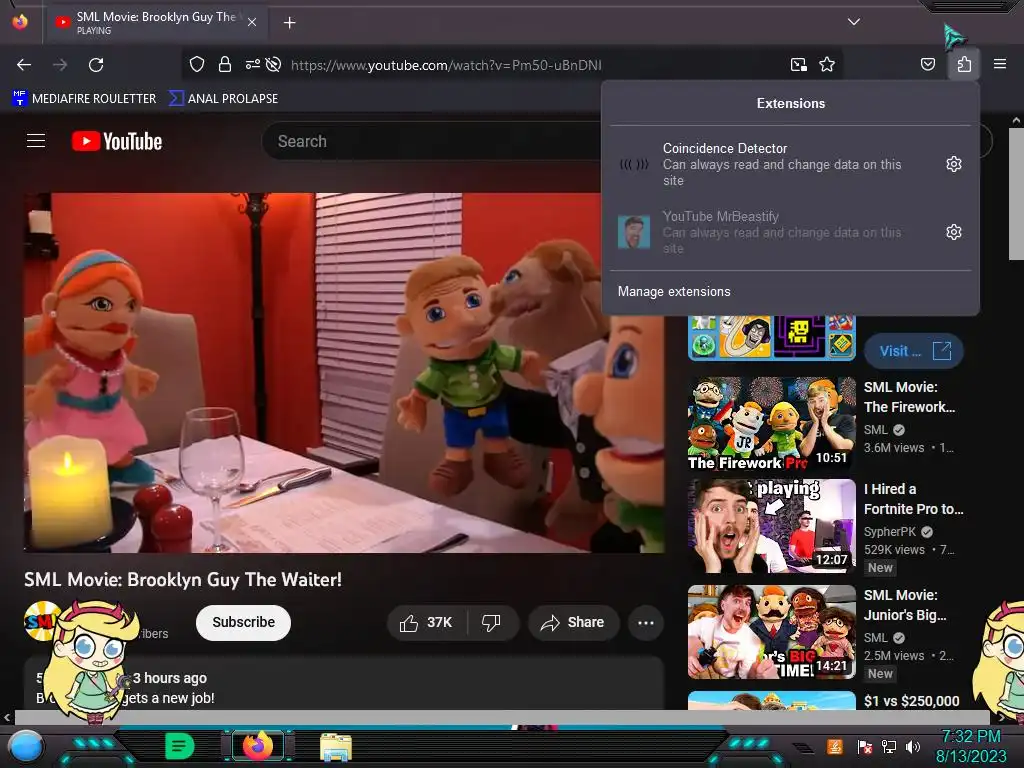
Task: Click the horizontal page scrollbar
Action: [x=503, y=717]
